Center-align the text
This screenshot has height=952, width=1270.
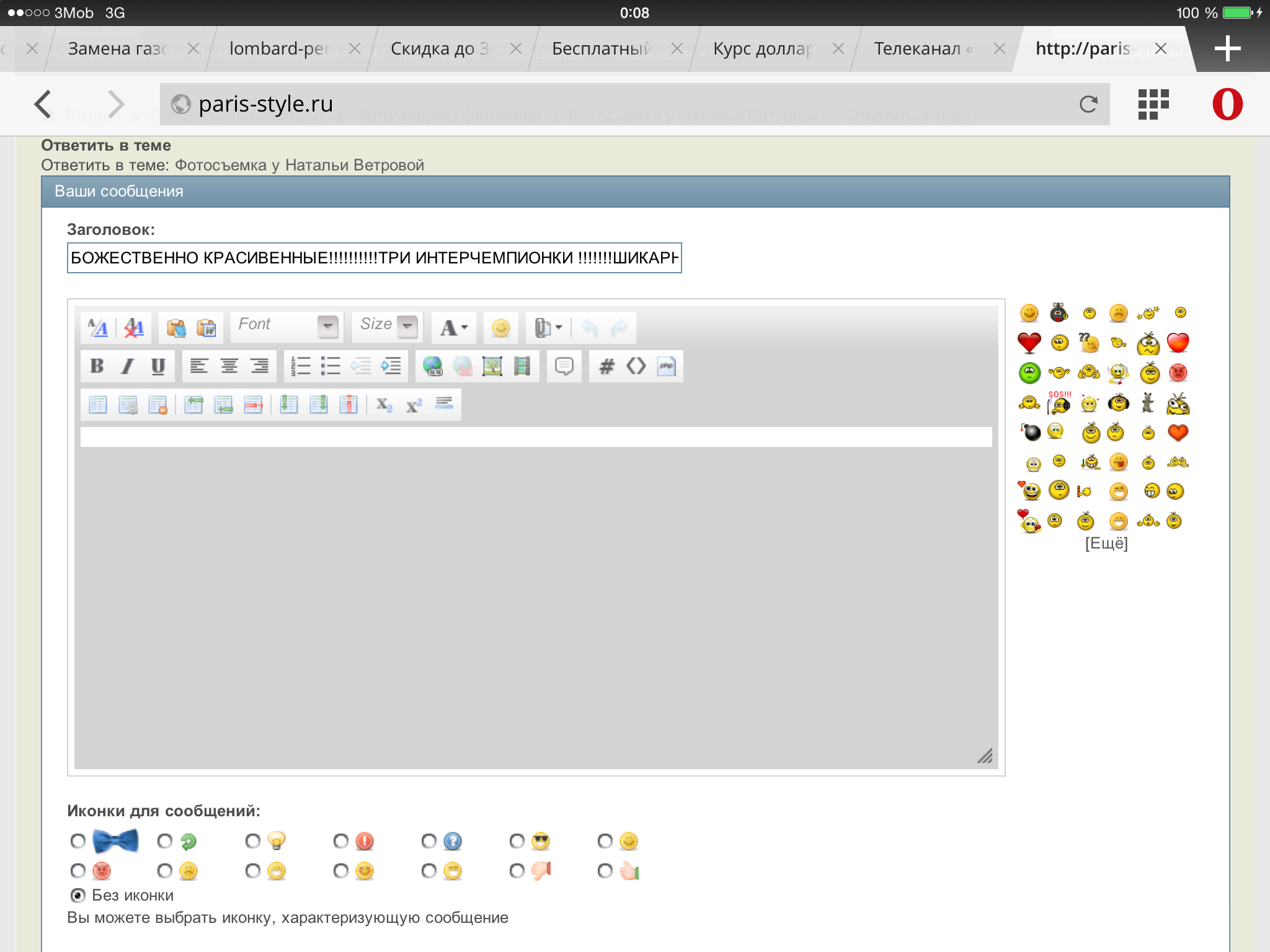click(229, 366)
